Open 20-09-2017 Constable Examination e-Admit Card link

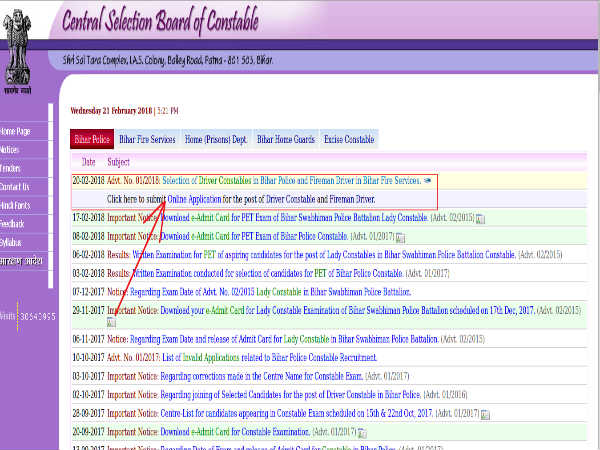(235, 432)
